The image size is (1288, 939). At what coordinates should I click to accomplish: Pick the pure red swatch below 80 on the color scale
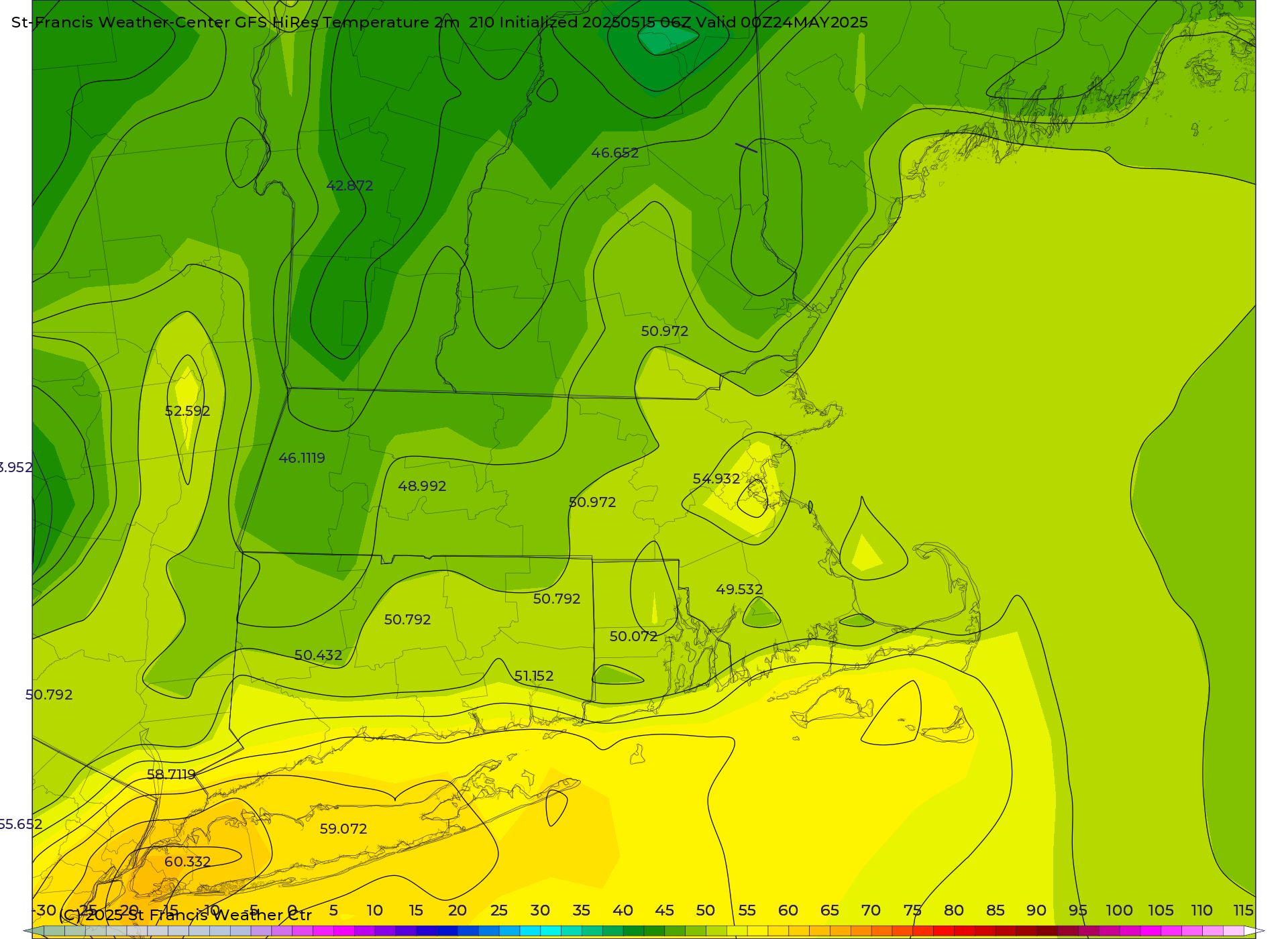(x=943, y=931)
